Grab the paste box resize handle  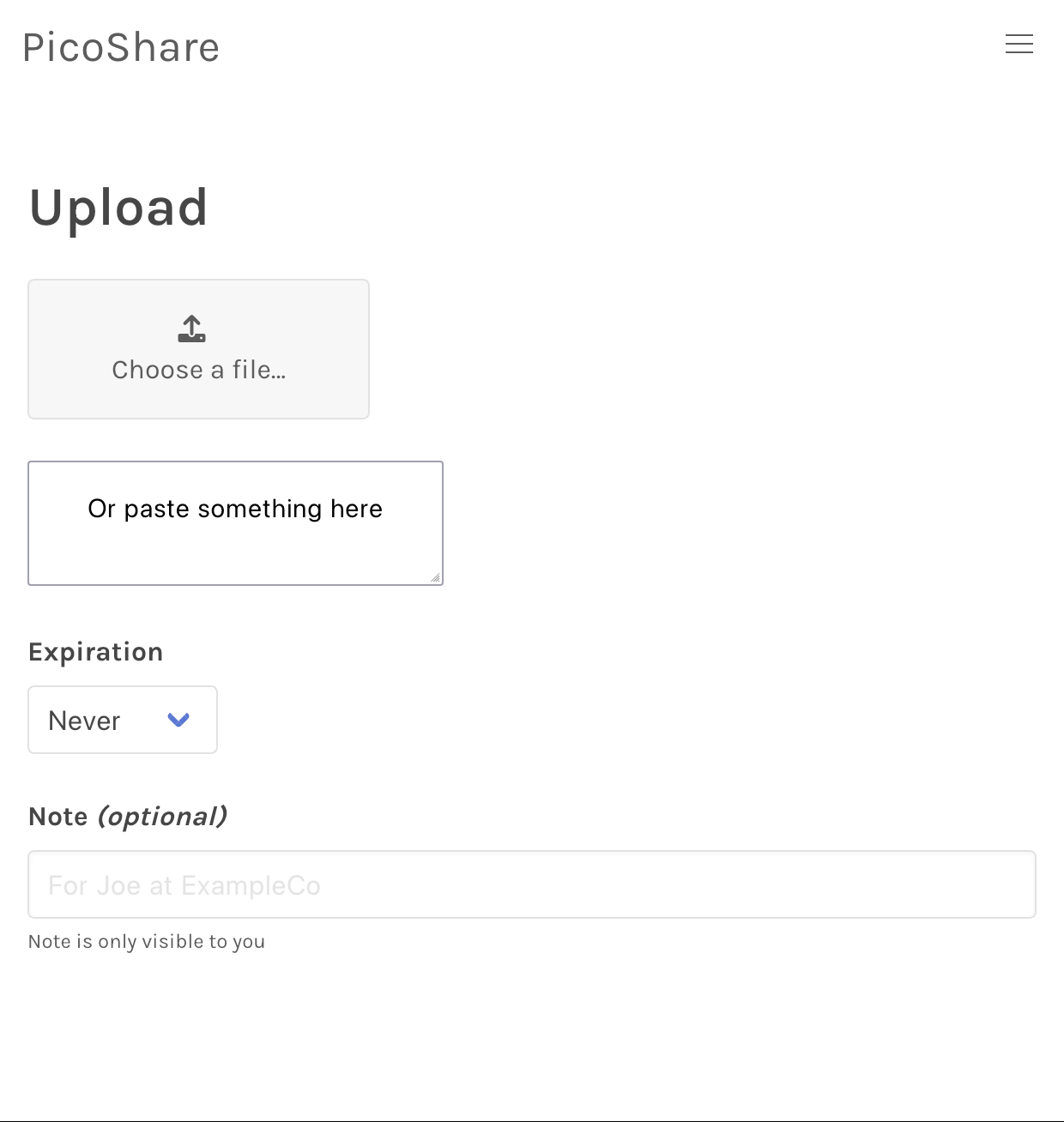coord(436,578)
